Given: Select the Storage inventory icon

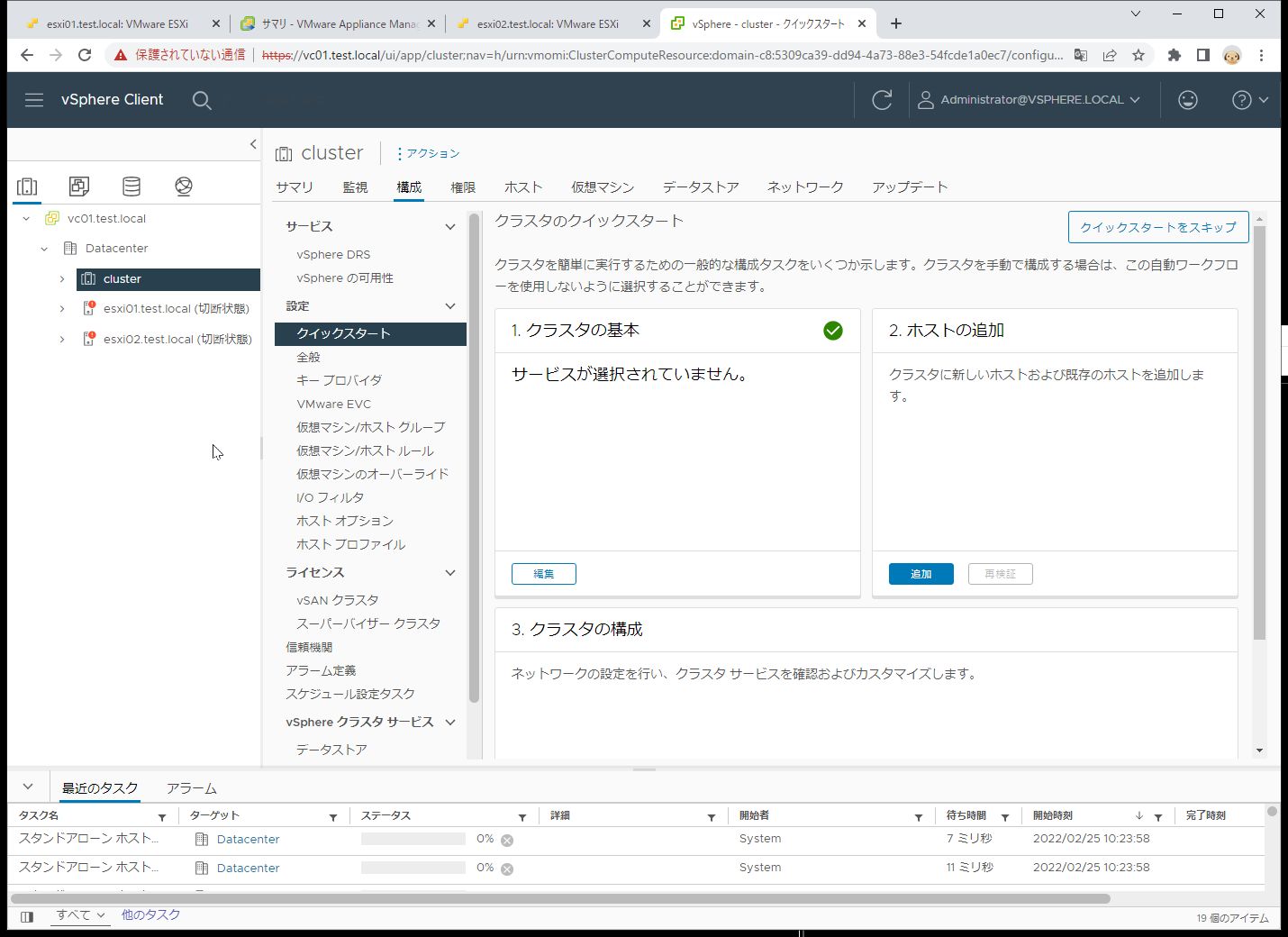Looking at the screenshot, I should tap(132, 186).
